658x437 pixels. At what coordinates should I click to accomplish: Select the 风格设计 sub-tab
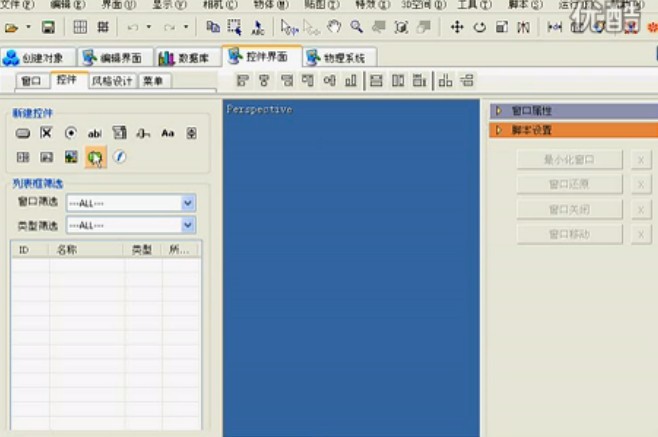click(112, 81)
